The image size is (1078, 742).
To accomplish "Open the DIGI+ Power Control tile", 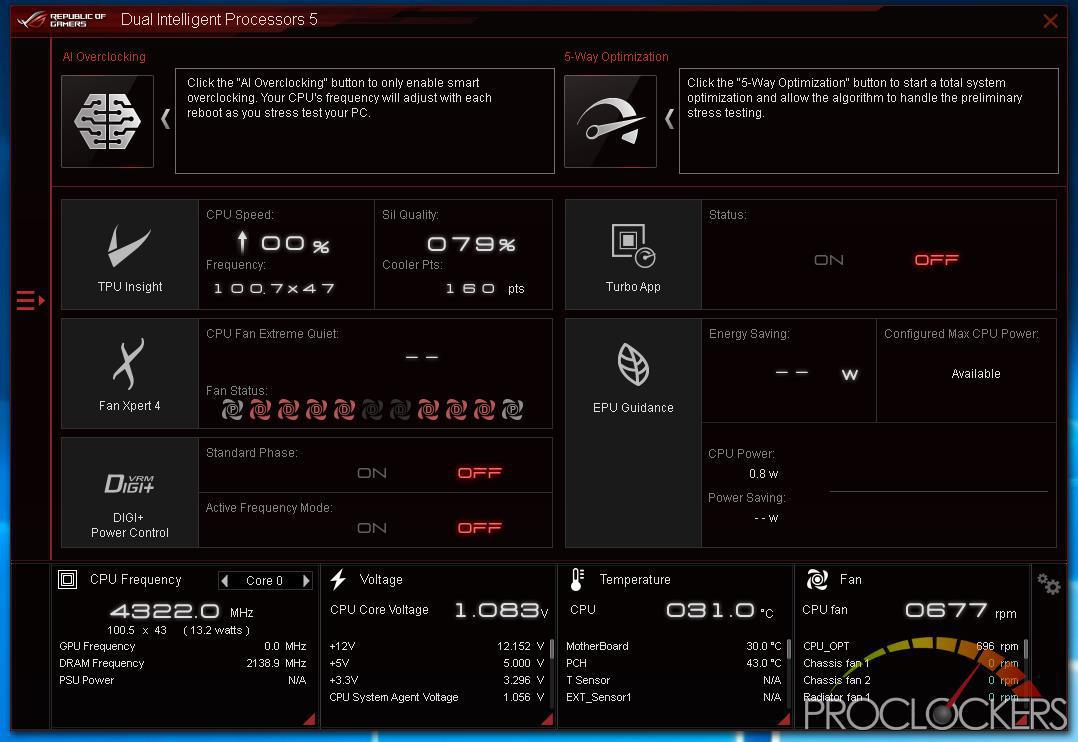I will click(x=130, y=492).
